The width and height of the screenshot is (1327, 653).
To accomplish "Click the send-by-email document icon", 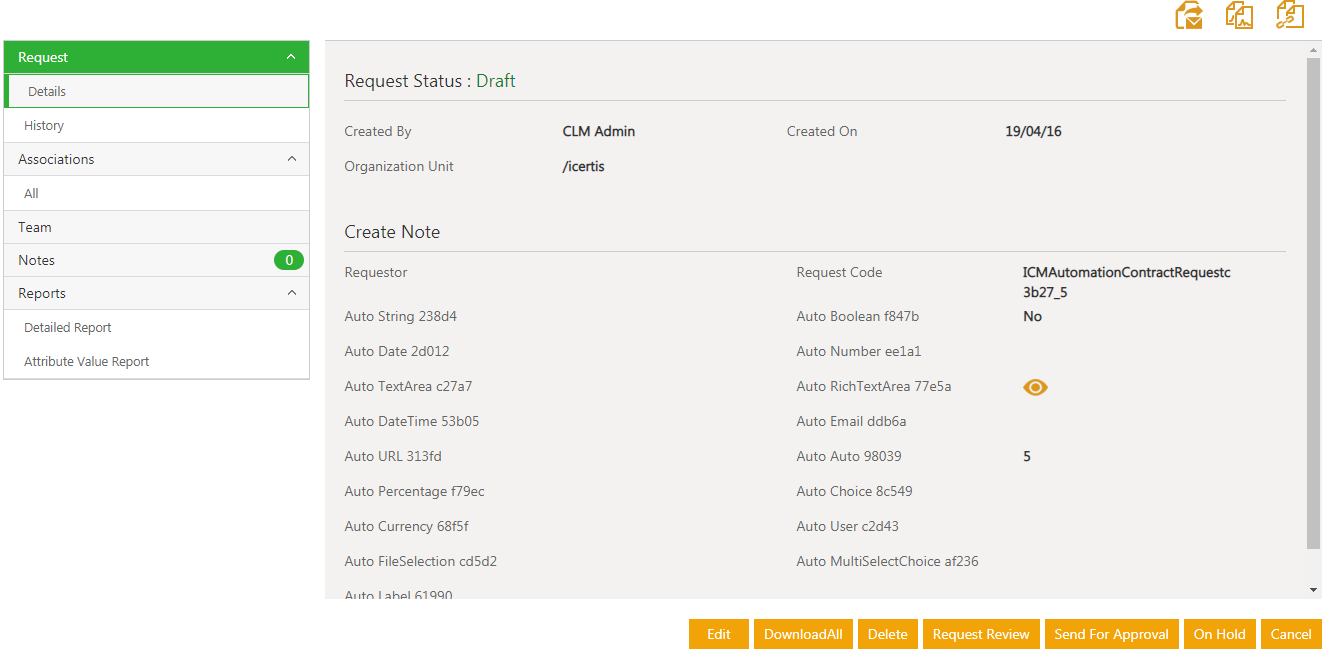I will tap(1189, 16).
